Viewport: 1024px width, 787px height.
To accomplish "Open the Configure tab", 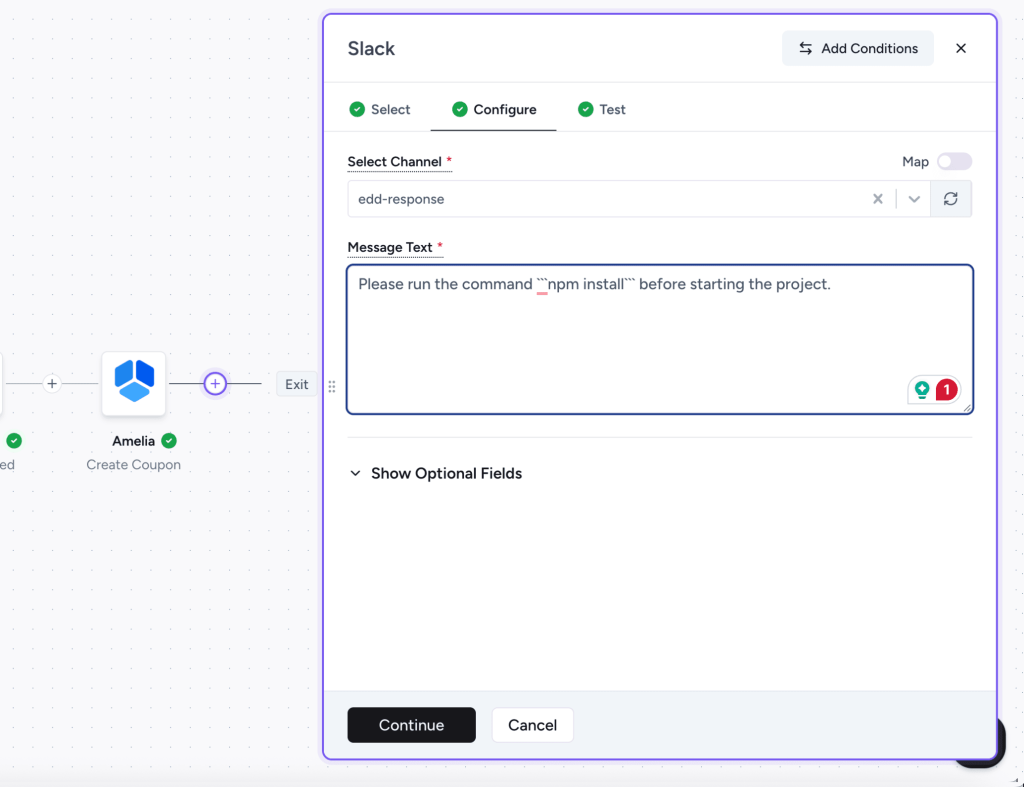I will 494,110.
